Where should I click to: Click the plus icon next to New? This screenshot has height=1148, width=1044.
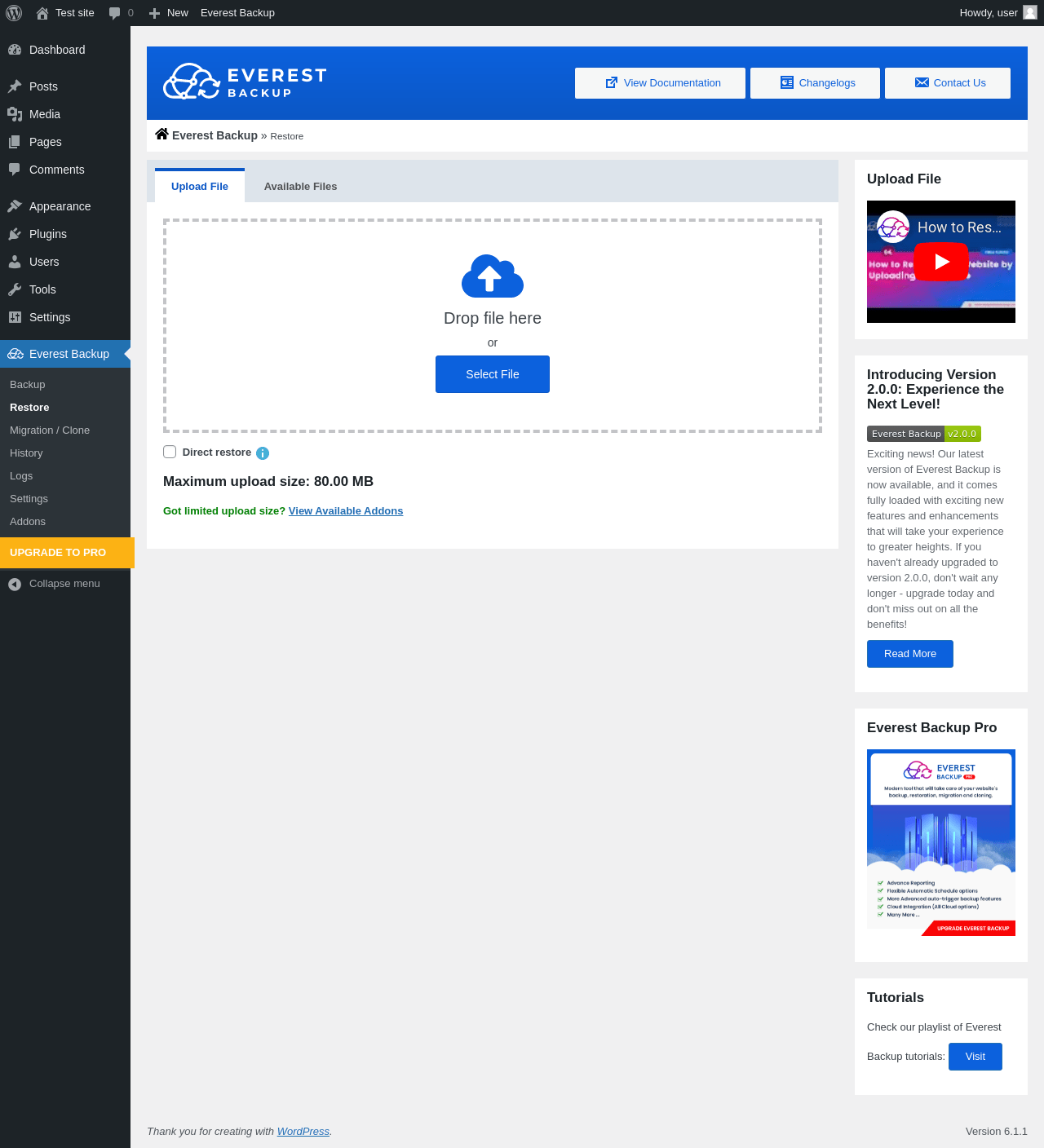154,13
